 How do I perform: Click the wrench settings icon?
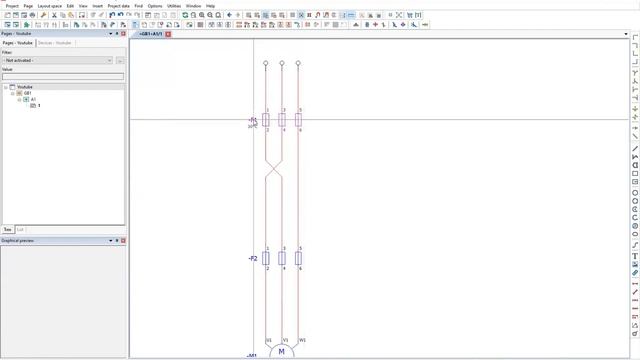point(43,15)
